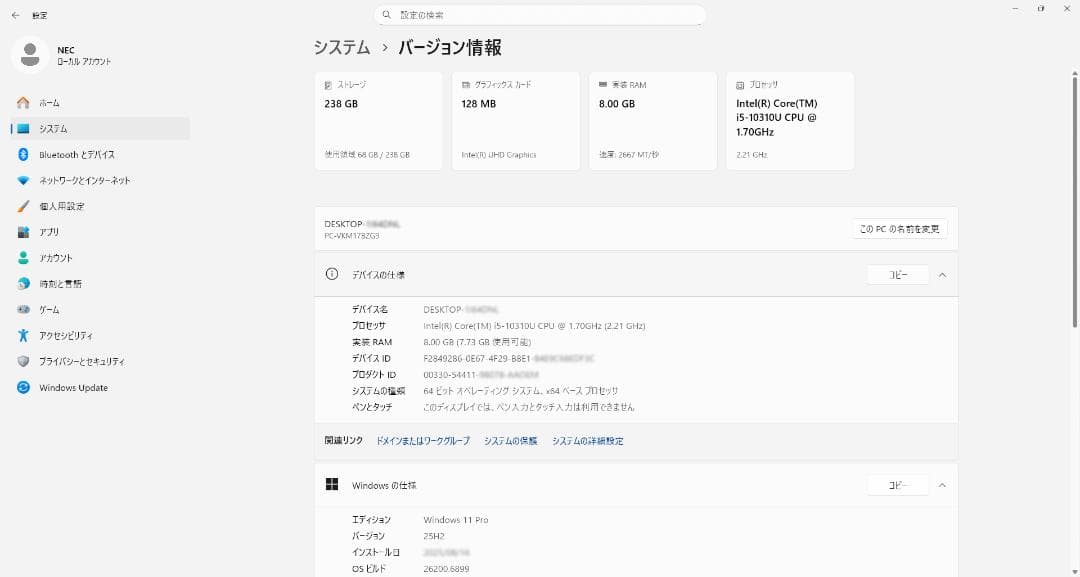Click inside the 設定の検索 search box
Screen dimensions: 1080x577
click(540, 14)
